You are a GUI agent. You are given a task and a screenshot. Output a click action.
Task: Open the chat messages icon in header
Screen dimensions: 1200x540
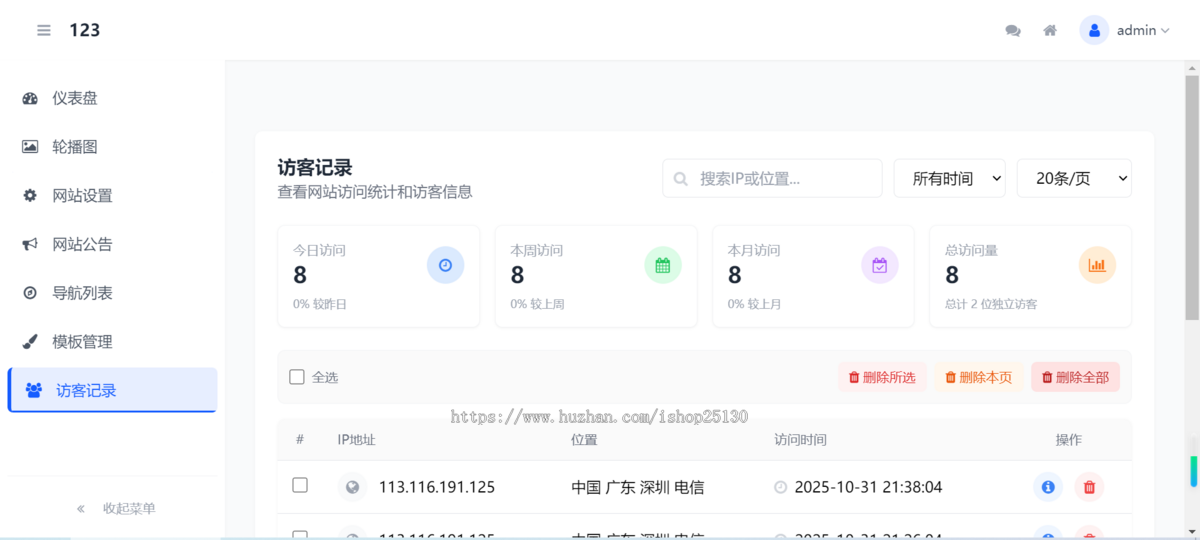[1013, 30]
